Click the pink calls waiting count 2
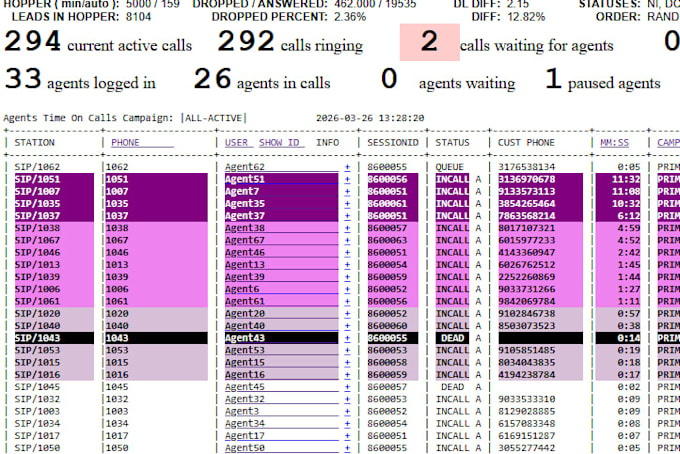The image size is (680, 454). point(429,42)
